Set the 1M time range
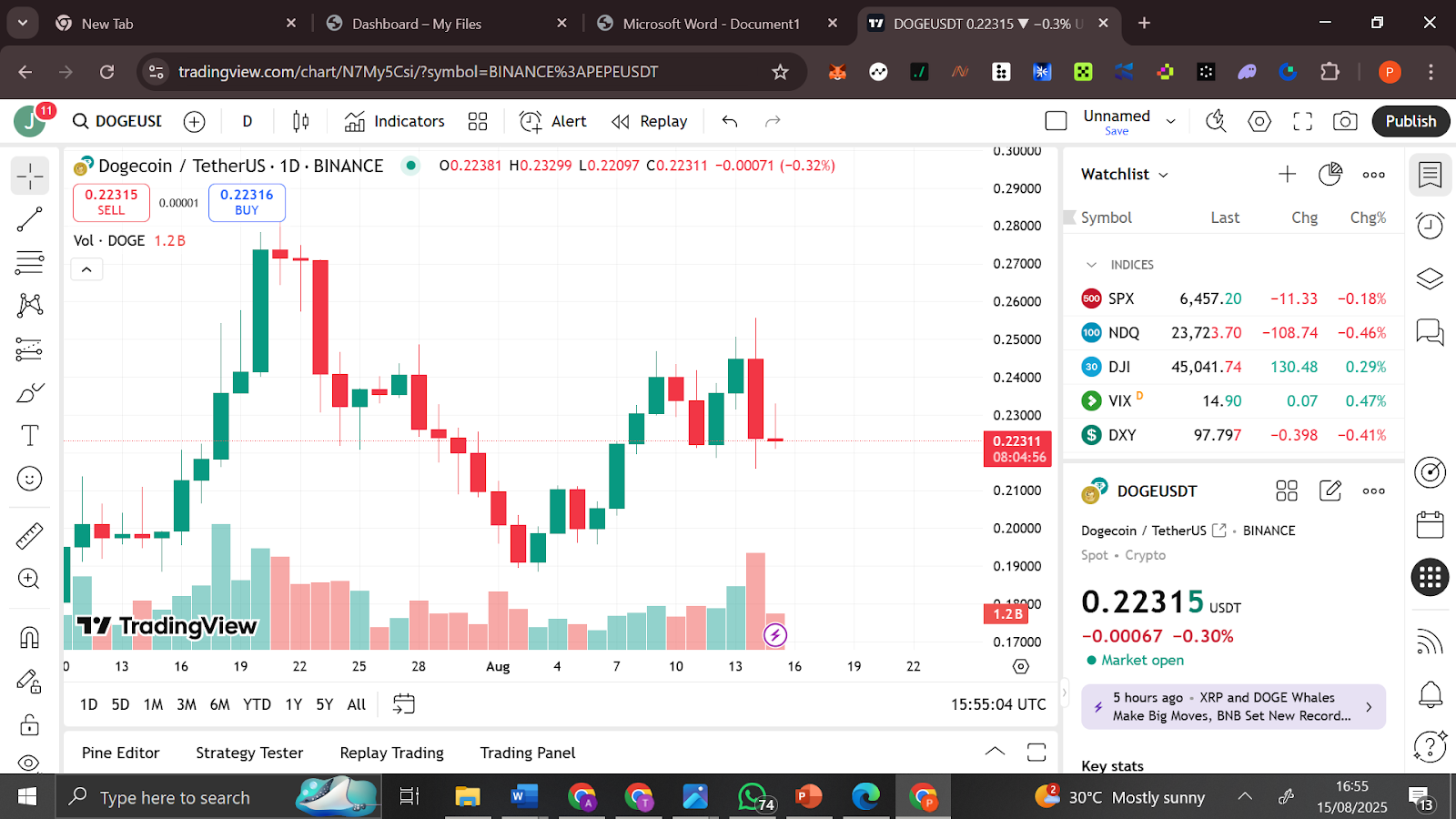 click(x=153, y=704)
